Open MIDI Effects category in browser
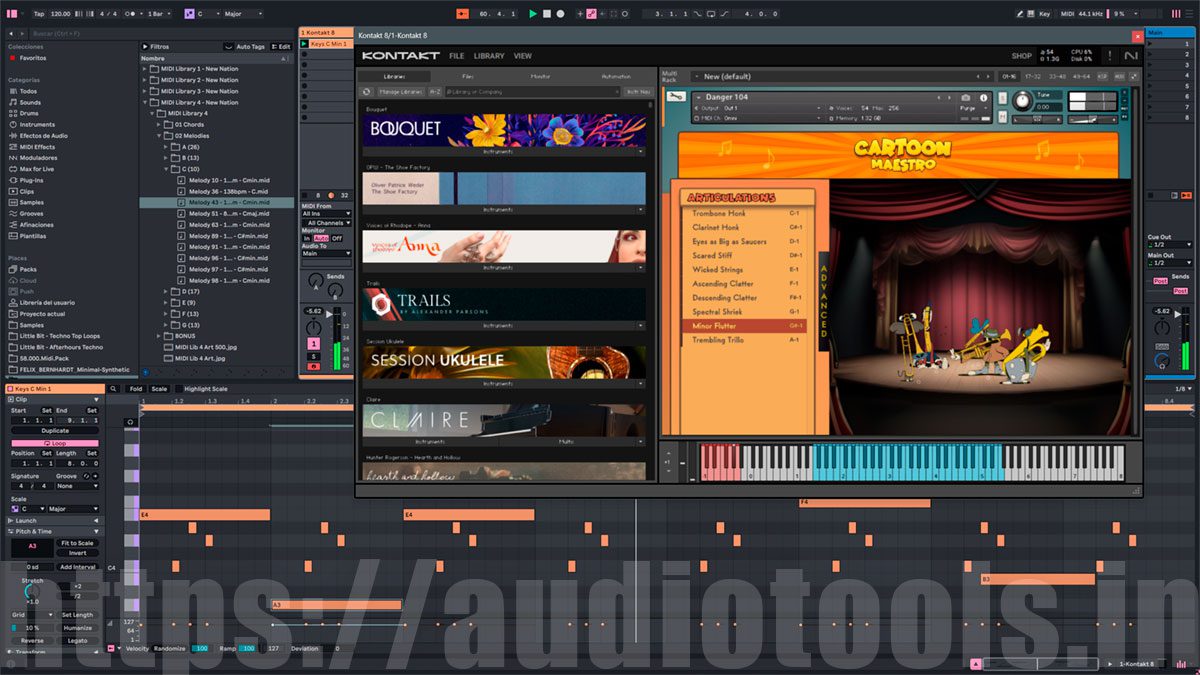Screen dimensions: 1200x675 click(37, 147)
